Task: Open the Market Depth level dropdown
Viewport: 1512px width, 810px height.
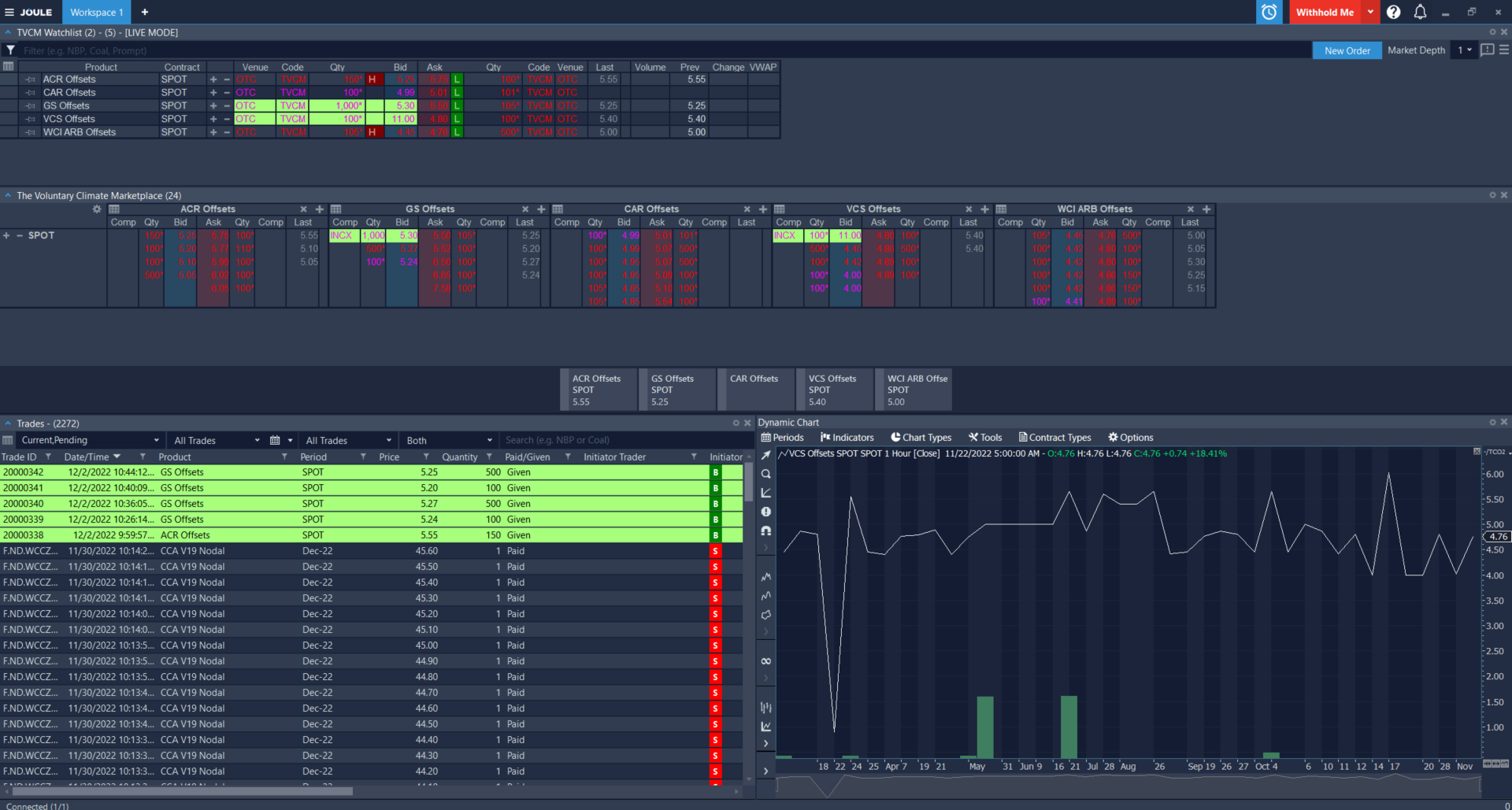Action: pos(1464,50)
